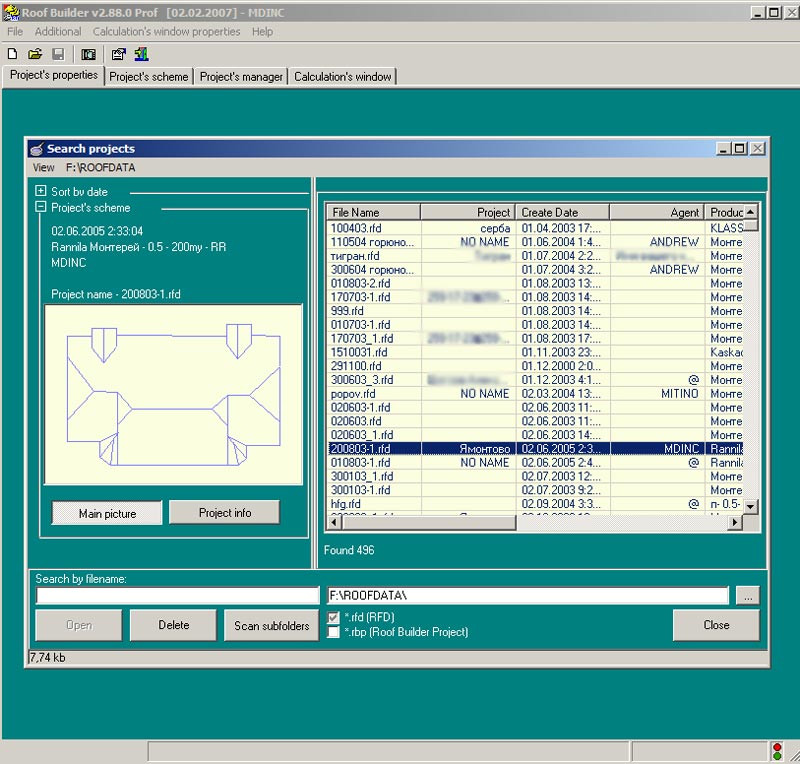This screenshot has width=800, height=764.
Task: Click the Project info button
Action: [x=224, y=513]
